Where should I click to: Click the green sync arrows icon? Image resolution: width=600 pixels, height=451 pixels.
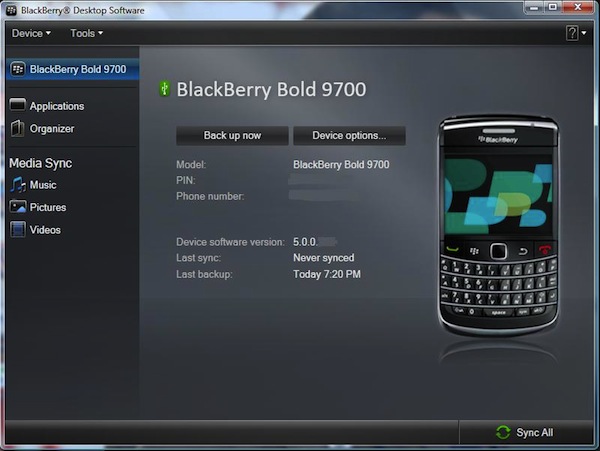tap(503, 433)
